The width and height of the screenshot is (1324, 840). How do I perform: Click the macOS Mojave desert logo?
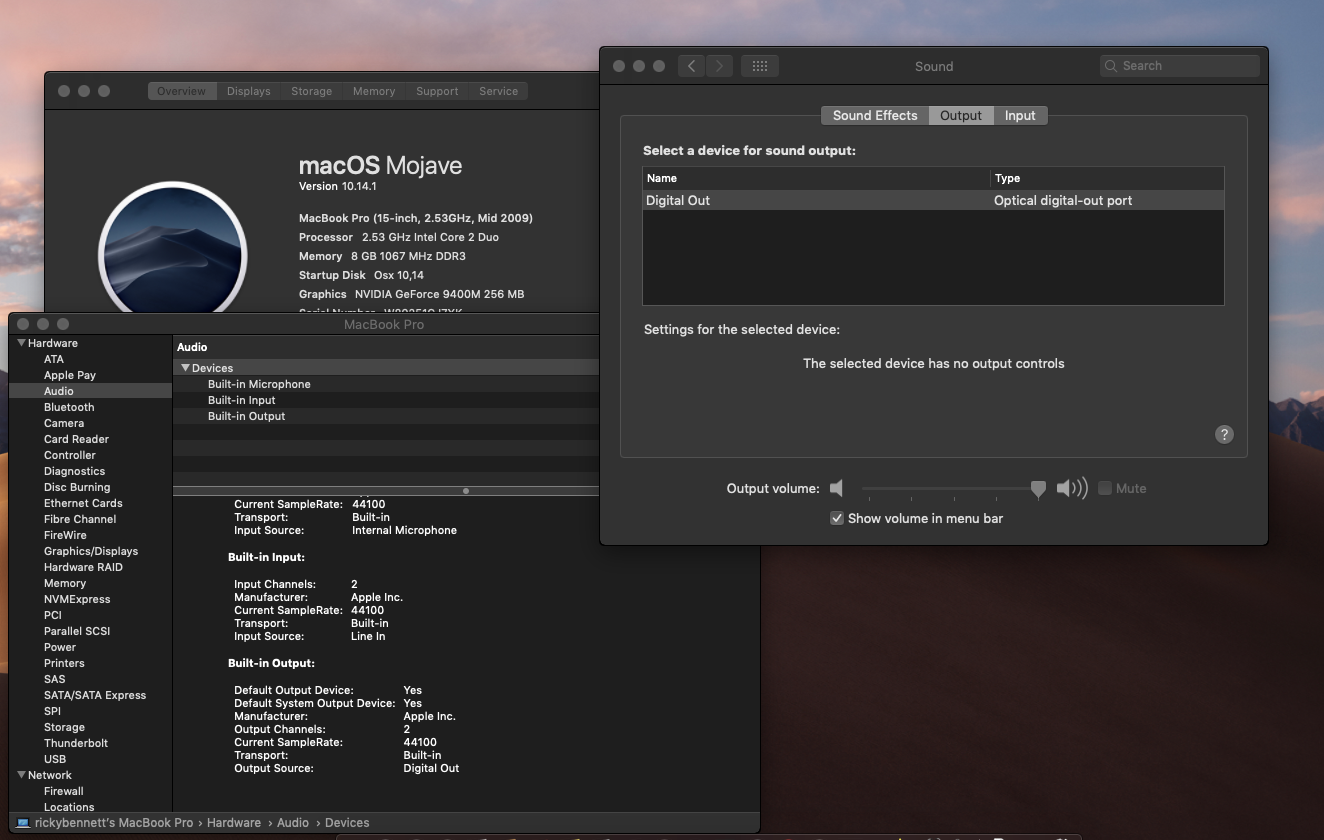click(x=172, y=248)
